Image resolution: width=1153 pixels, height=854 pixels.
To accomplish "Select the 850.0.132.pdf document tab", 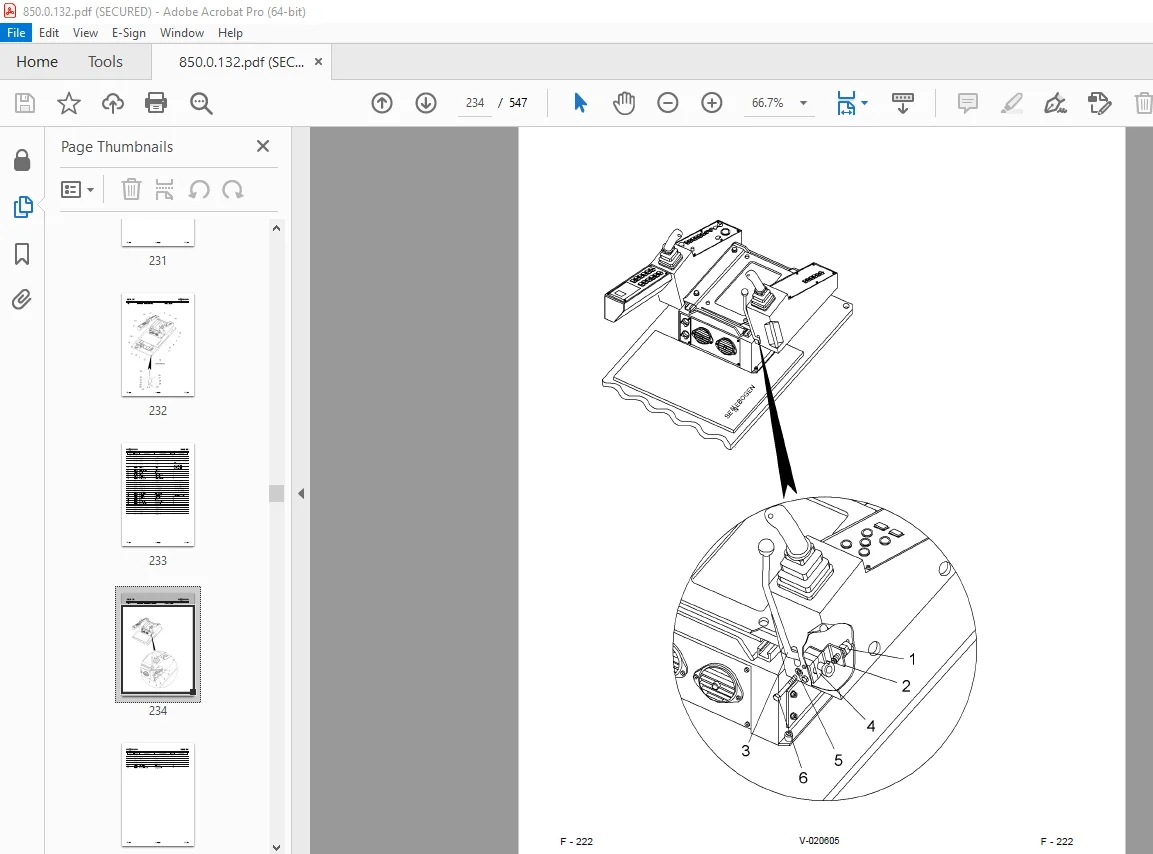I will 241,63.
